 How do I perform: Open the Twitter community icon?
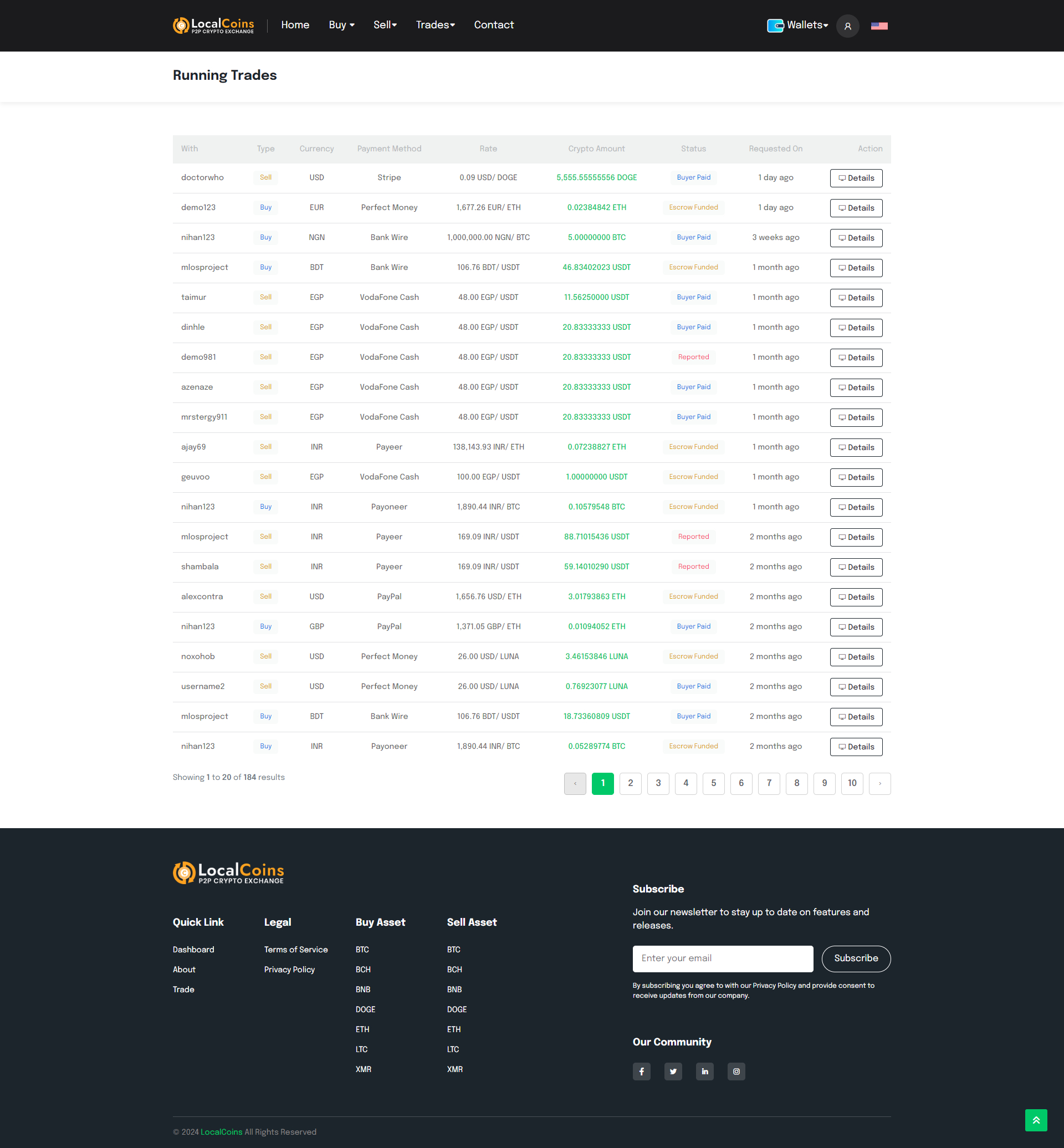point(673,1072)
